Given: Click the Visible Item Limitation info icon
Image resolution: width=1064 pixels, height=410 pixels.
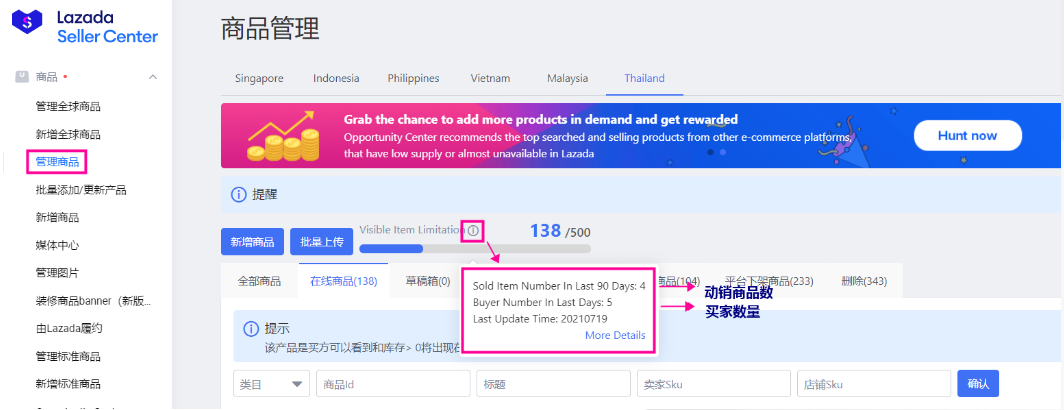Looking at the screenshot, I should [473, 231].
